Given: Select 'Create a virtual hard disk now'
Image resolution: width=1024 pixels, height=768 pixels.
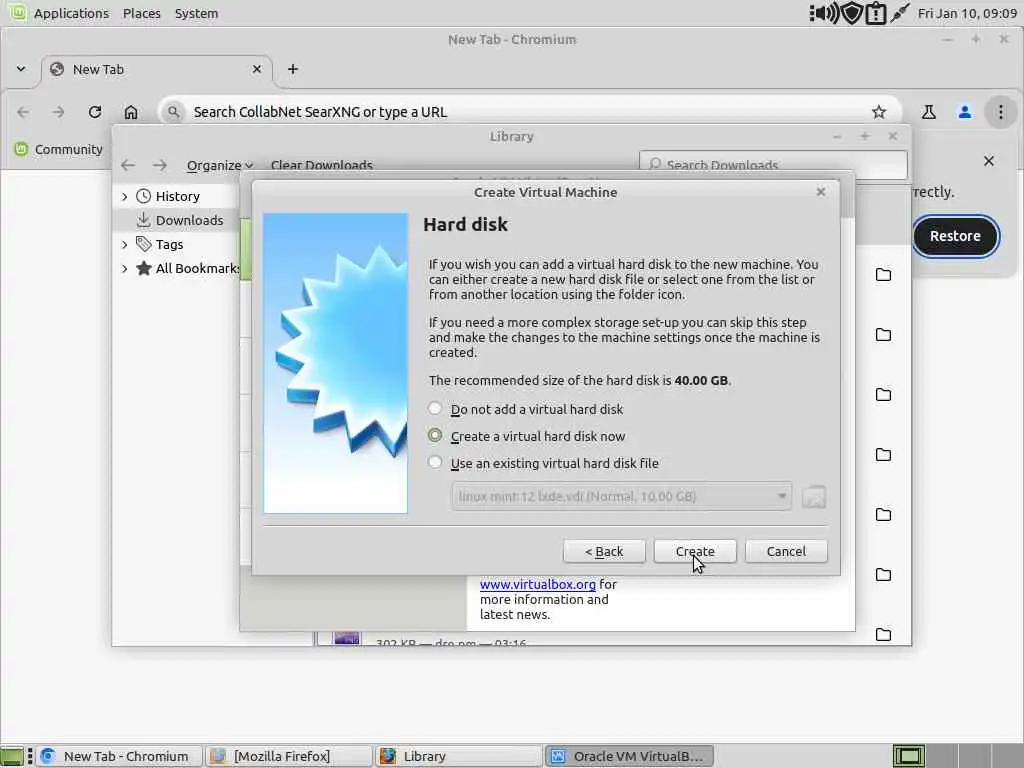Looking at the screenshot, I should coord(526,436).
